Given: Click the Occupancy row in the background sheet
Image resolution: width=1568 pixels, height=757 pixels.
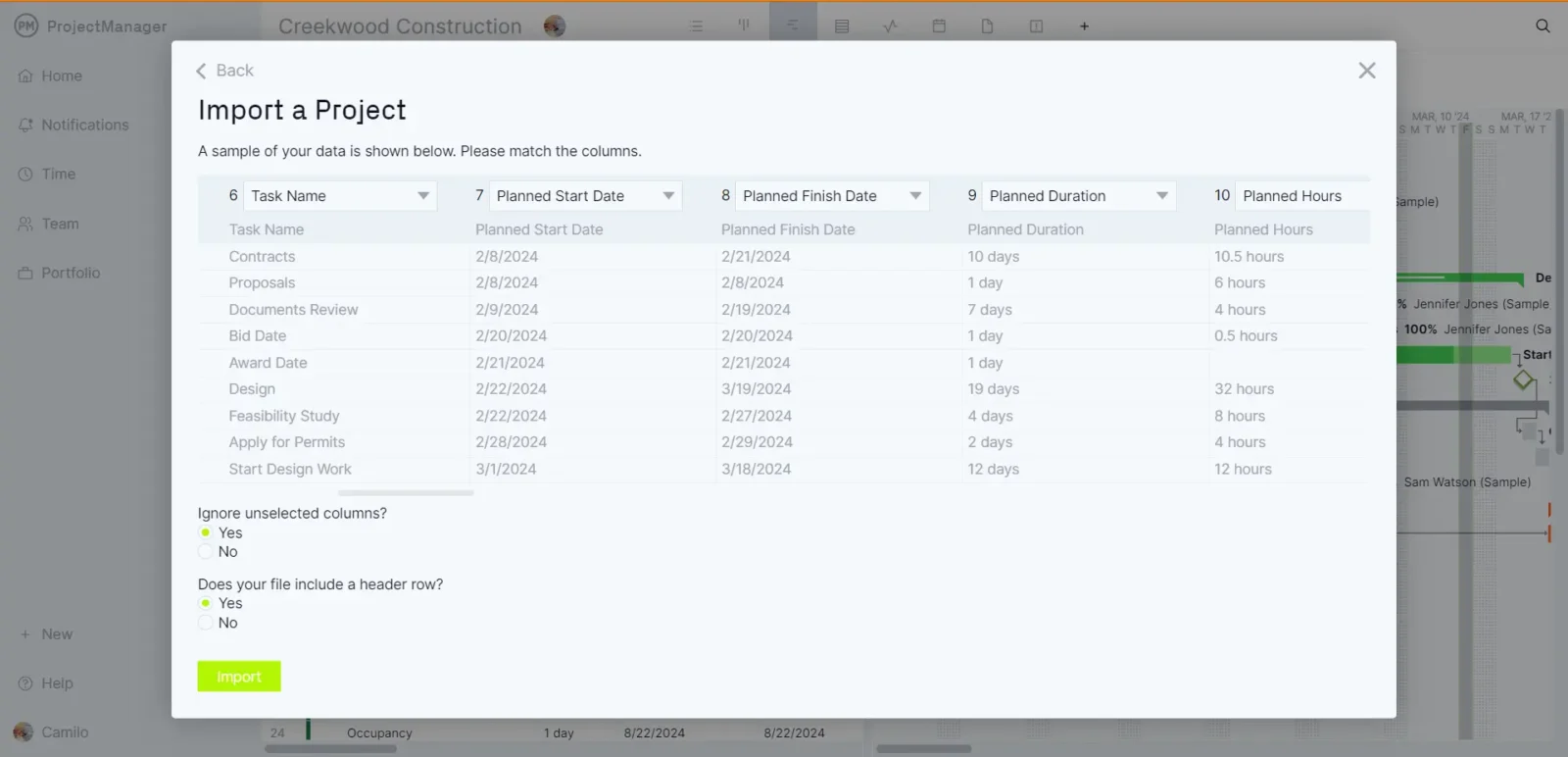Looking at the screenshot, I should (x=563, y=732).
